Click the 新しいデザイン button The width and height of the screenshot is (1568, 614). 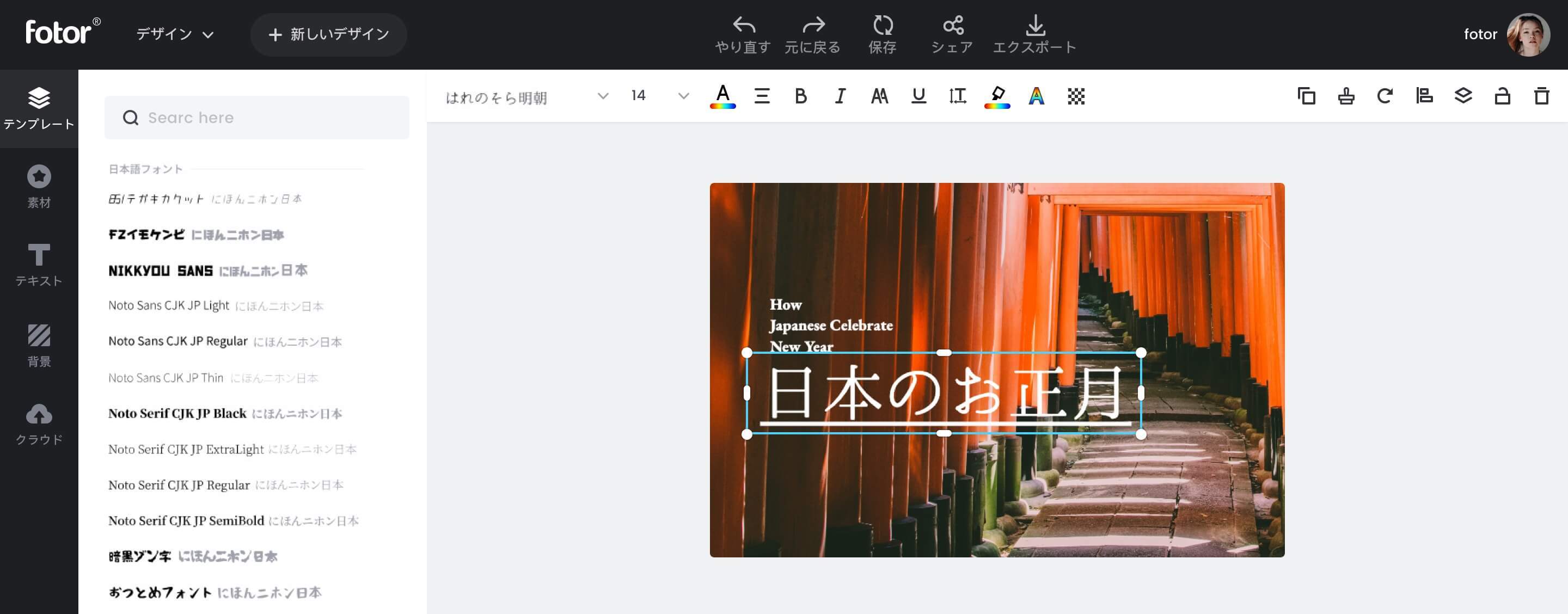[329, 34]
